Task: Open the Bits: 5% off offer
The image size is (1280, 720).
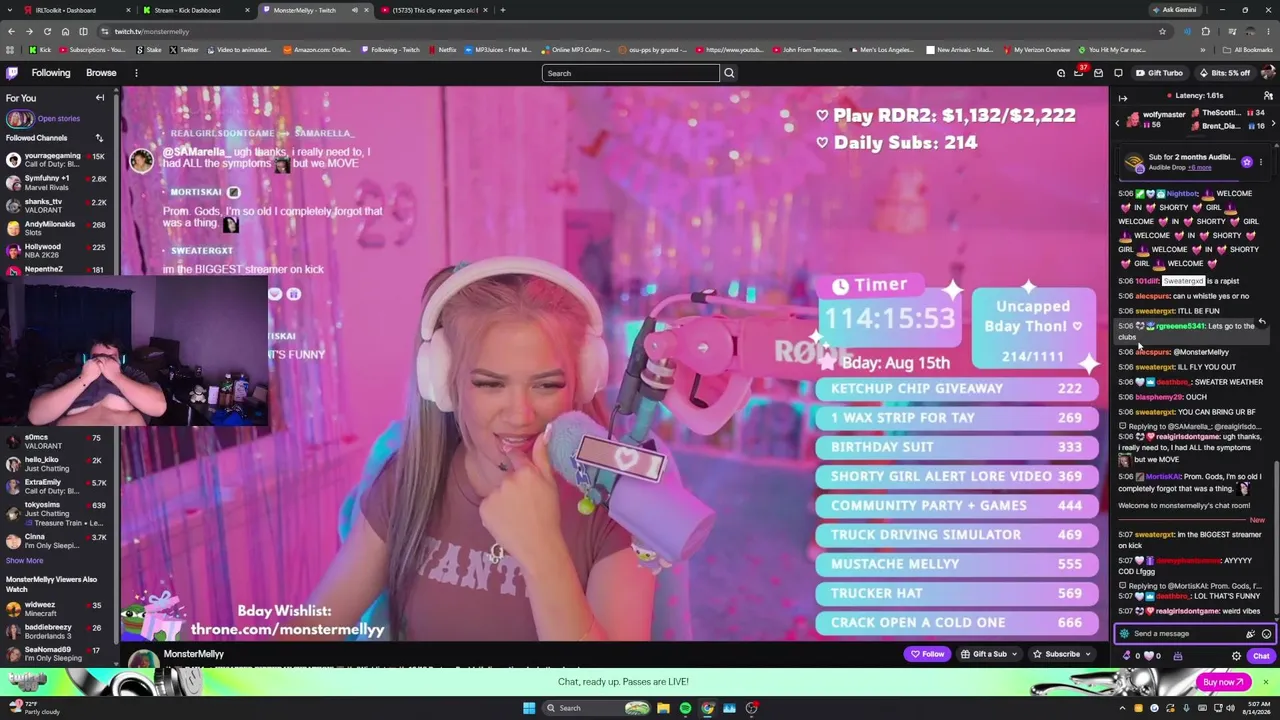Action: 1225,73
